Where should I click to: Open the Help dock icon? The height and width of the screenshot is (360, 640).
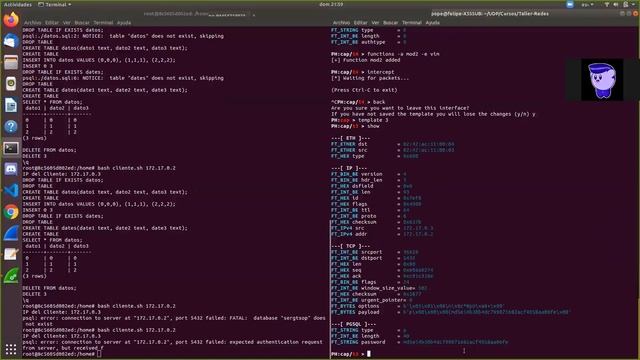(11, 127)
